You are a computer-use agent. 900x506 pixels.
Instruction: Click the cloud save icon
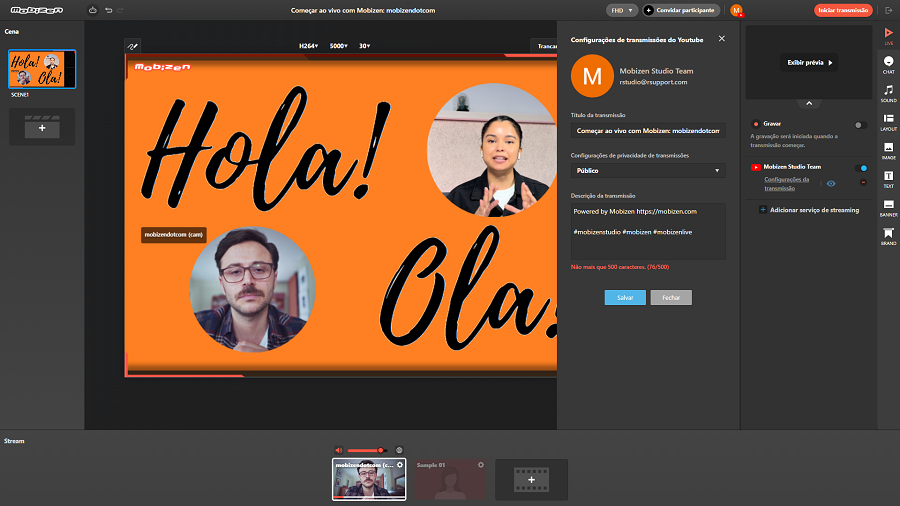92,10
